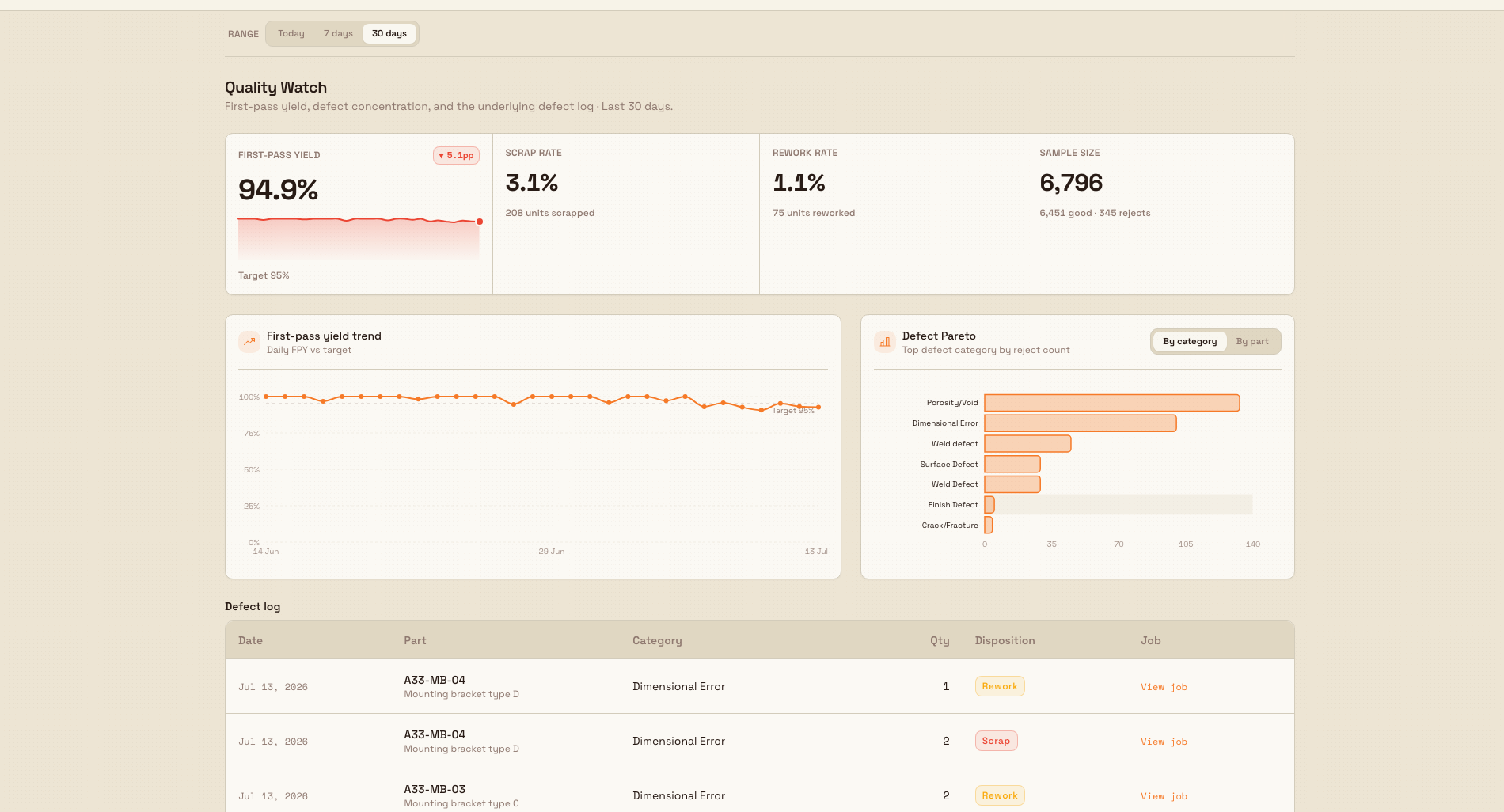This screenshot has width=1504, height=812.
Task: Show Pareto By category
Action: (1190, 341)
